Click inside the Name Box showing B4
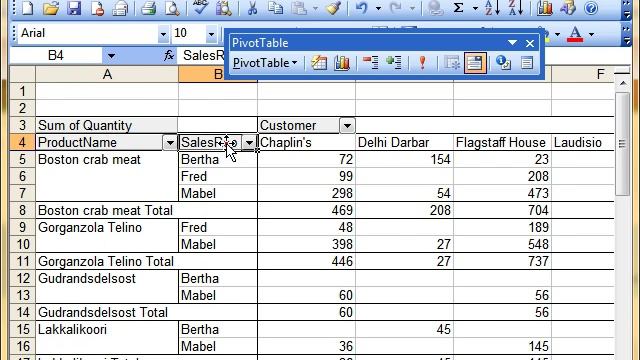640x360 pixels. click(56, 56)
